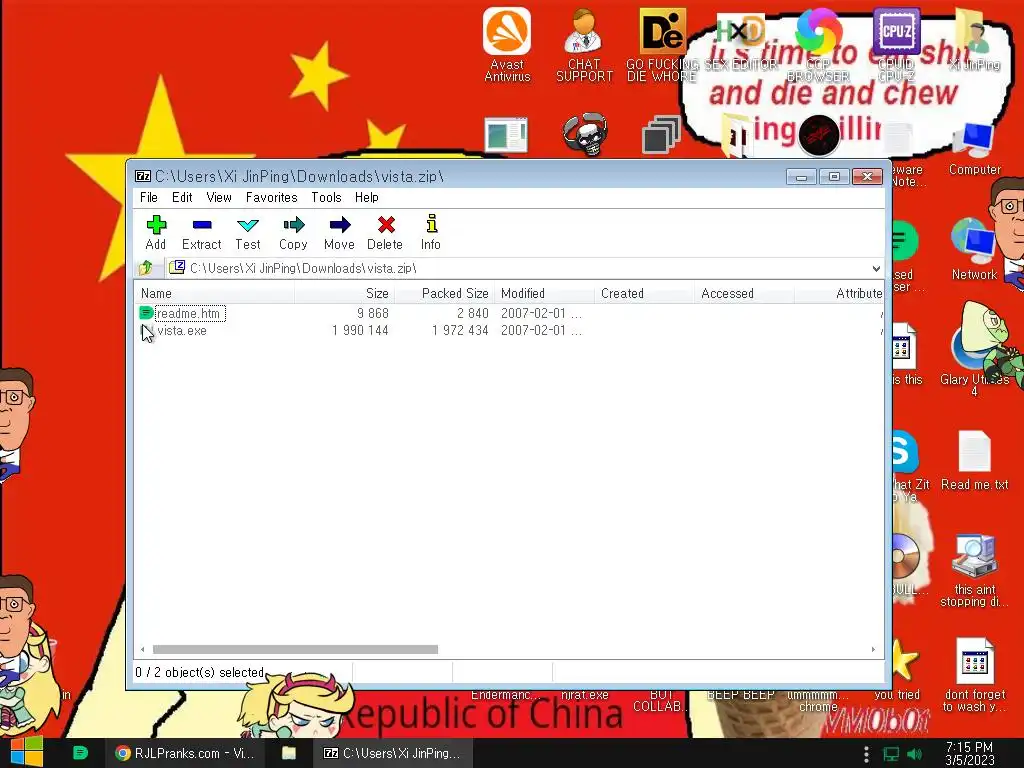This screenshot has width=1024, height=768.
Task: Switch to RJLPranks.com Chrome taskbar window
Action: pyautogui.click(x=185, y=753)
